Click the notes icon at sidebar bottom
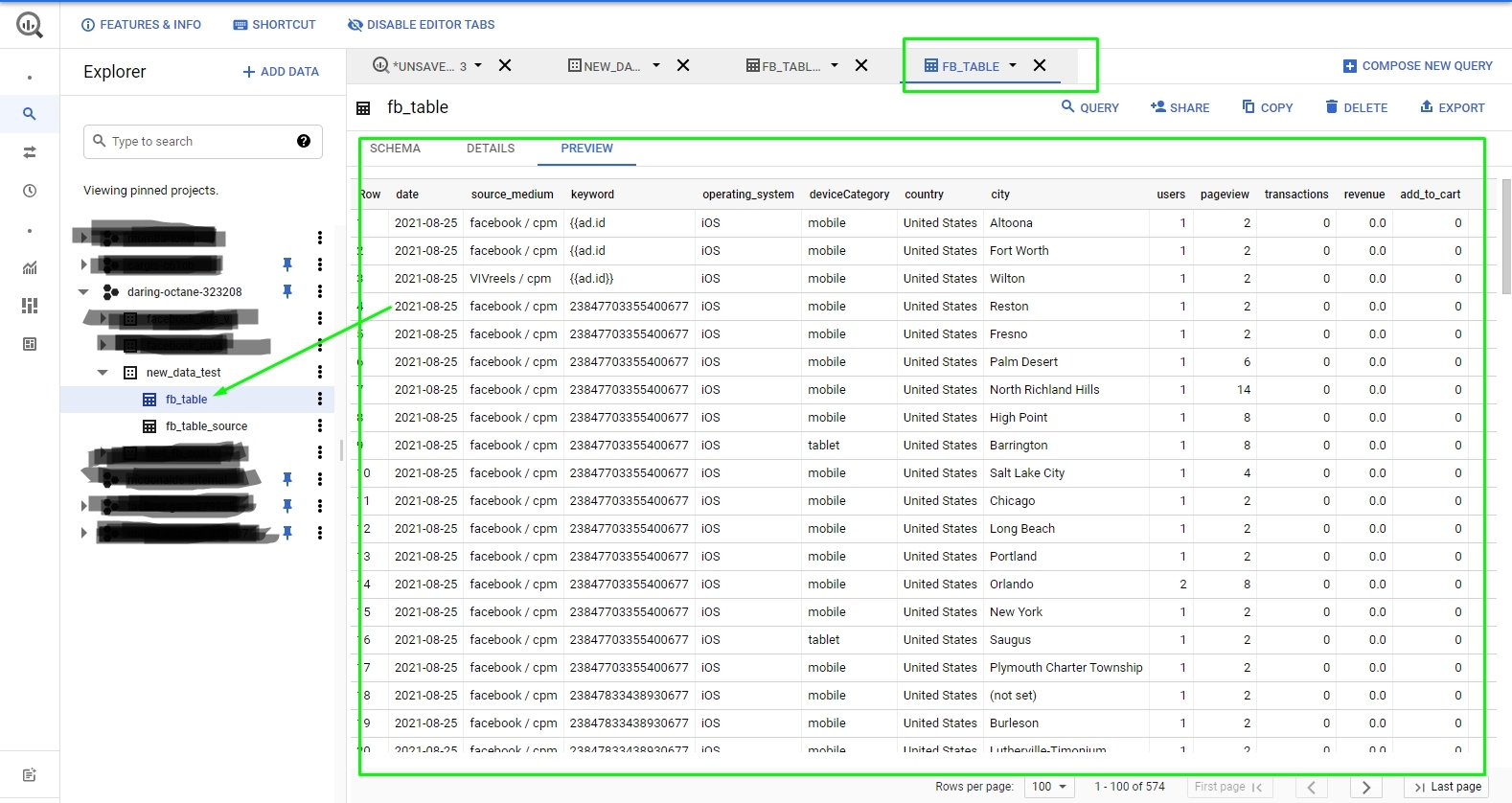 coord(30,775)
